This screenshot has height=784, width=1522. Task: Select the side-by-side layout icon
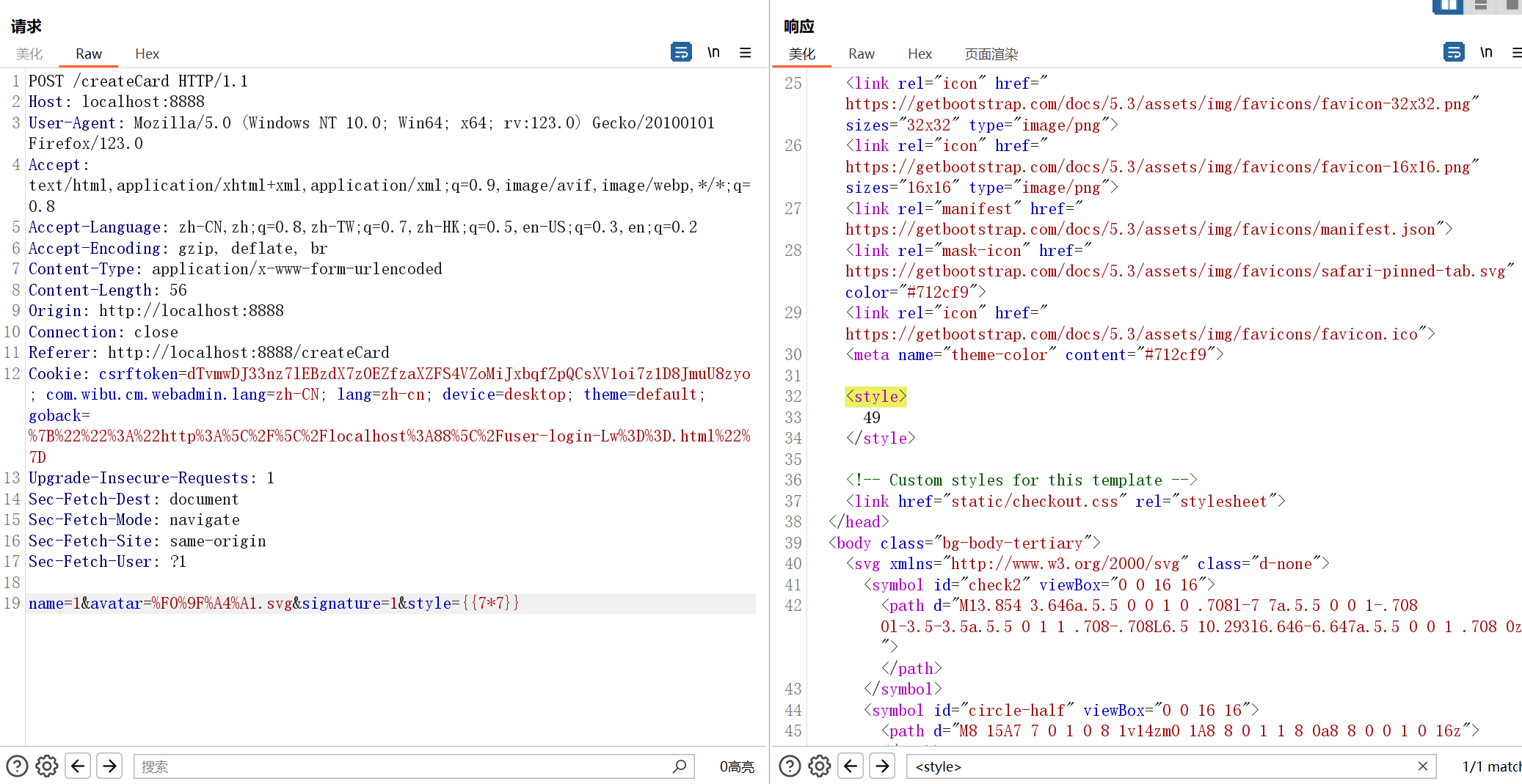pos(1448,5)
